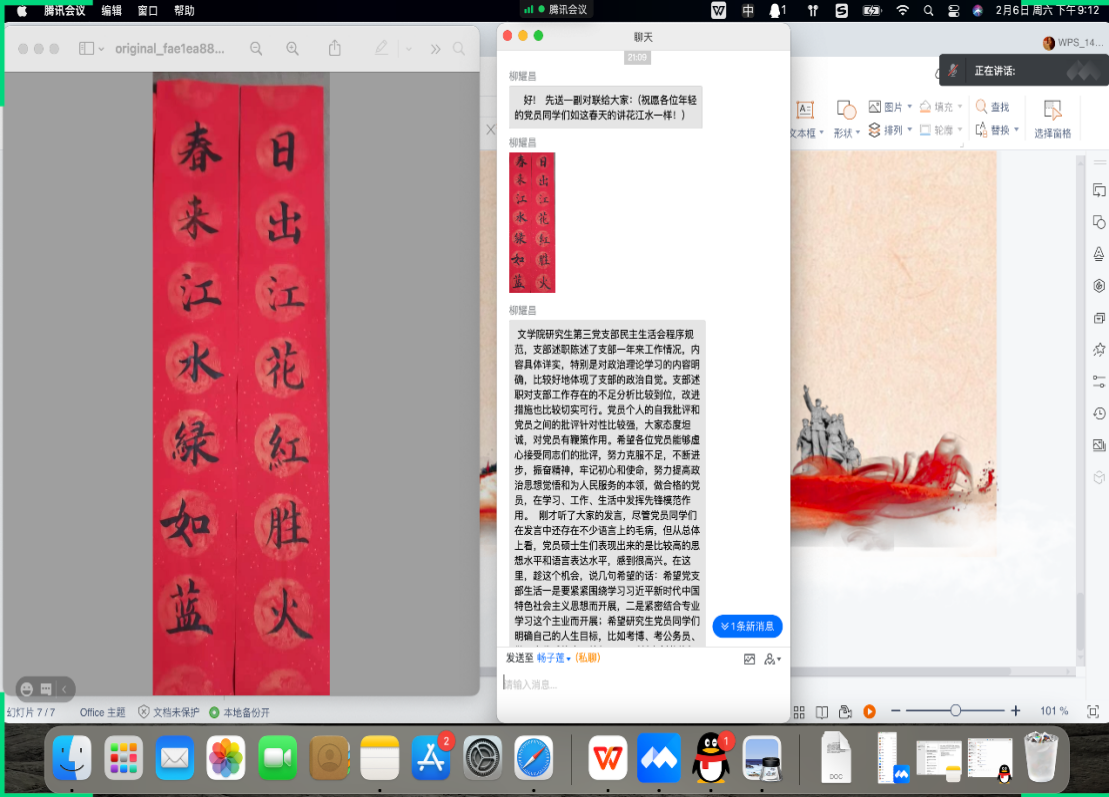Click the WPS sidebar slide transition icon
The width and height of the screenshot is (1109, 797).
tap(1098, 190)
